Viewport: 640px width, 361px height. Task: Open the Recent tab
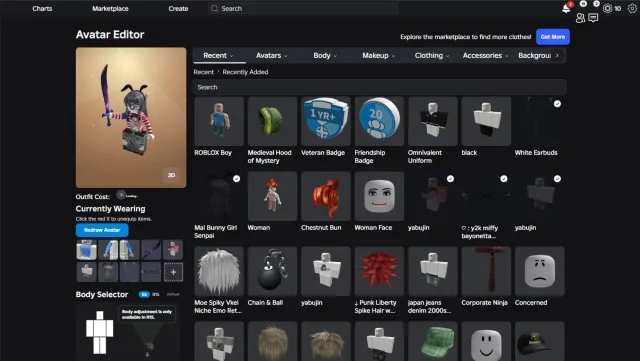(x=219, y=56)
